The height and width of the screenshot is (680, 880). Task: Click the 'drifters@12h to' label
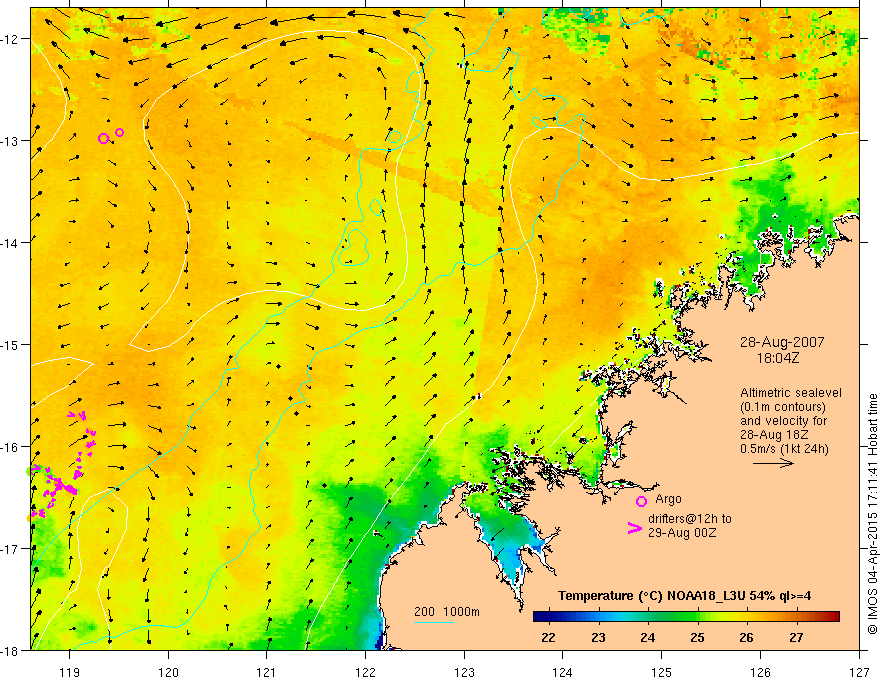690,519
